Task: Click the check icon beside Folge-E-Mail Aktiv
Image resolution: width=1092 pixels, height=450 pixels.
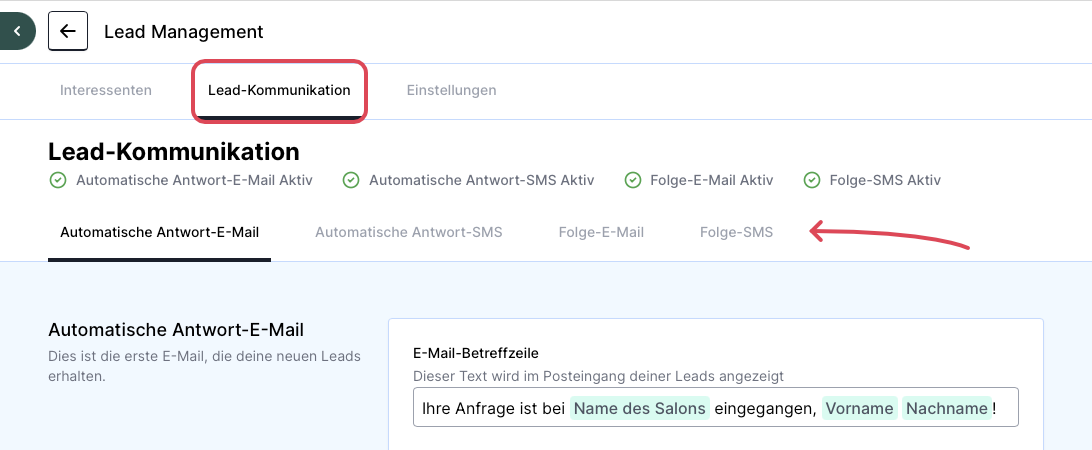Action: click(632, 180)
